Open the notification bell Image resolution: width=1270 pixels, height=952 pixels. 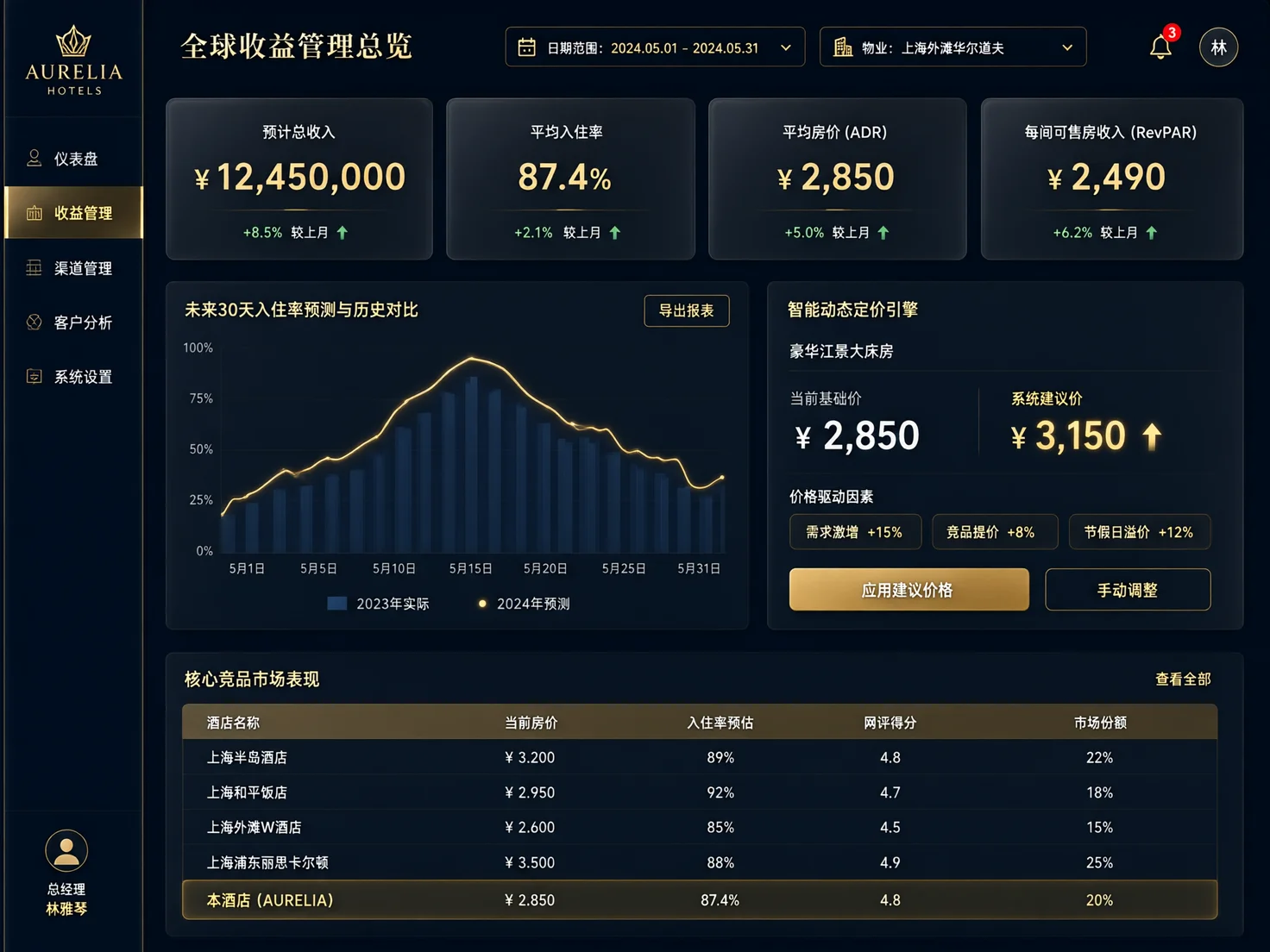pyautogui.click(x=1161, y=47)
